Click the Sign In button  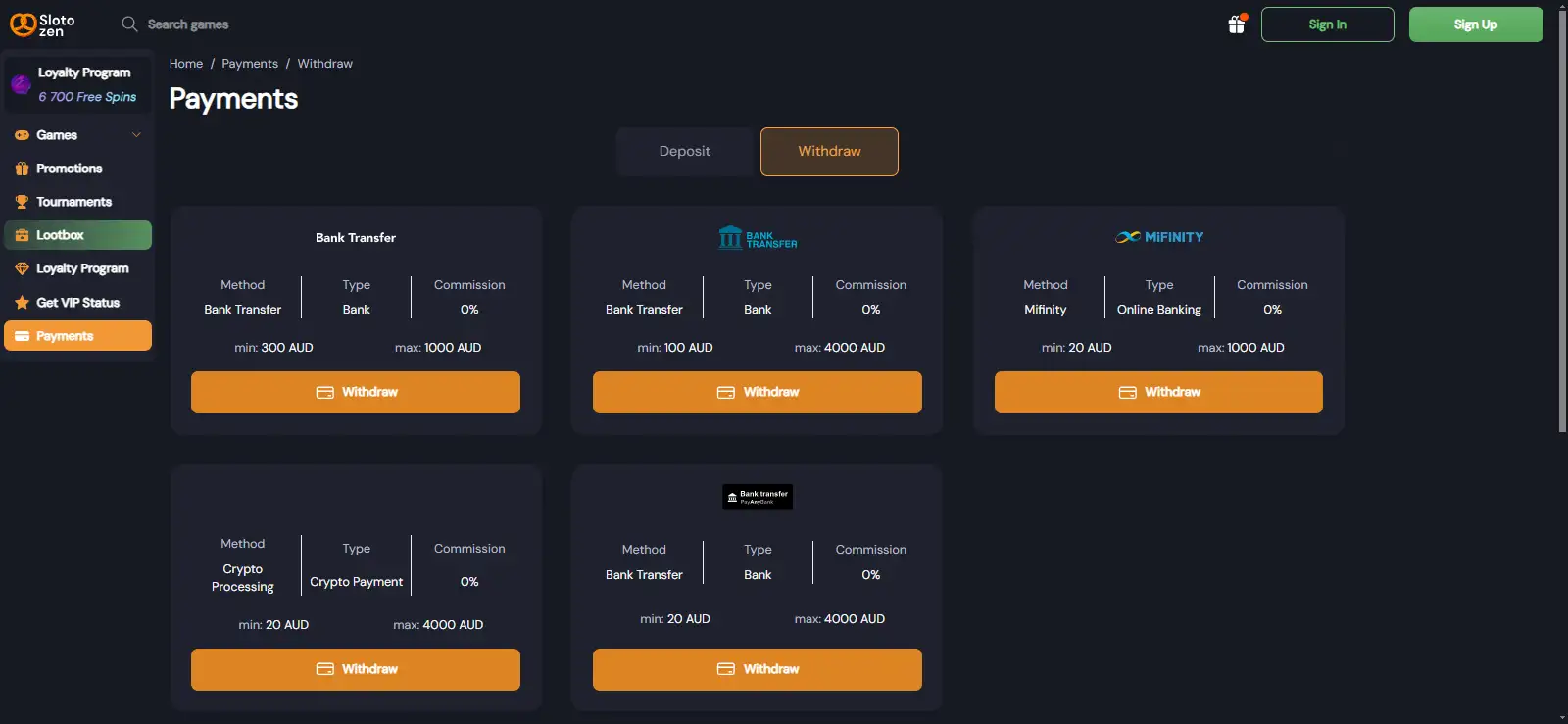(x=1327, y=24)
